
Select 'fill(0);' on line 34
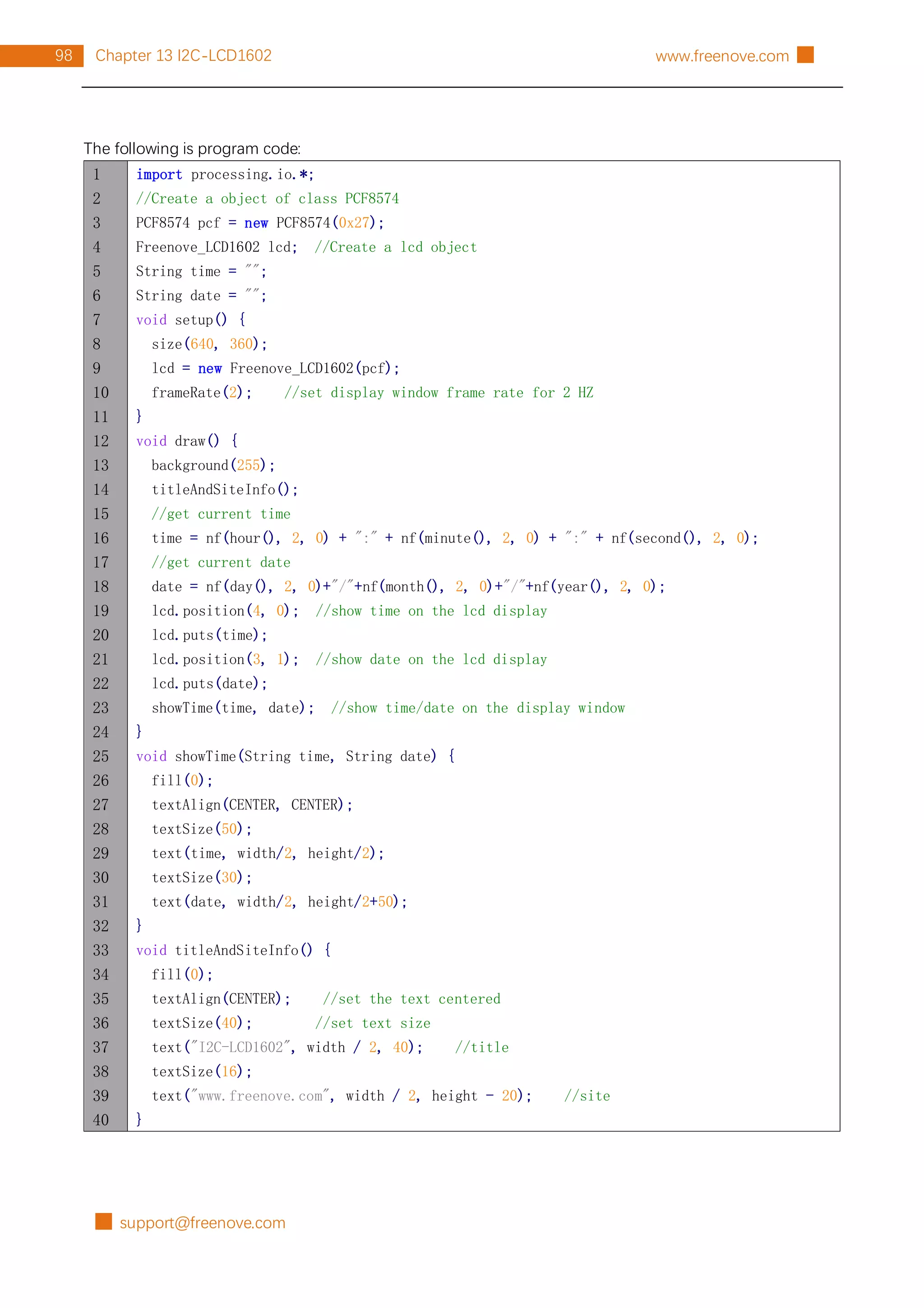182,974
